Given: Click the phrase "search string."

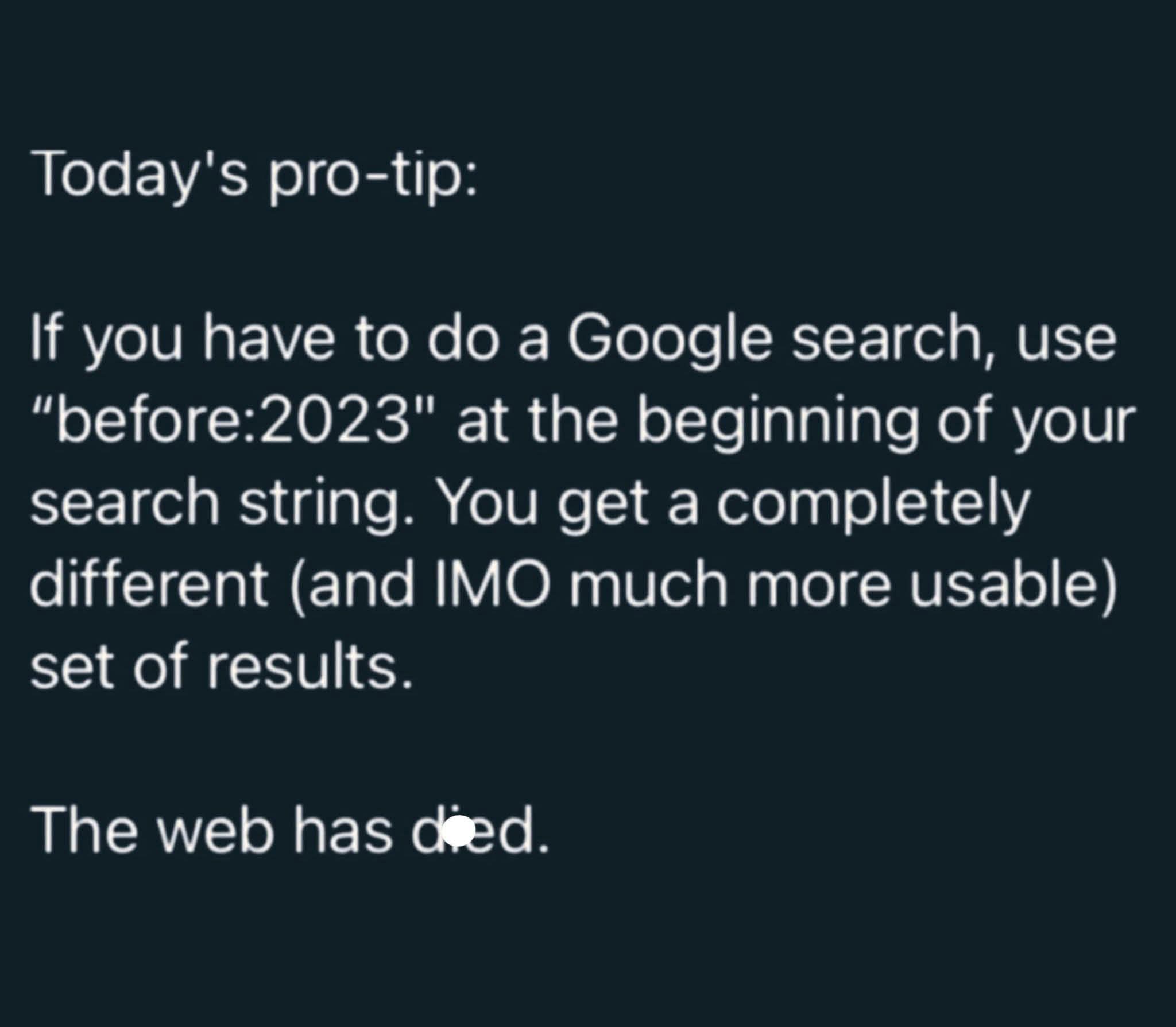Looking at the screenshot, I should pos(222,504).
